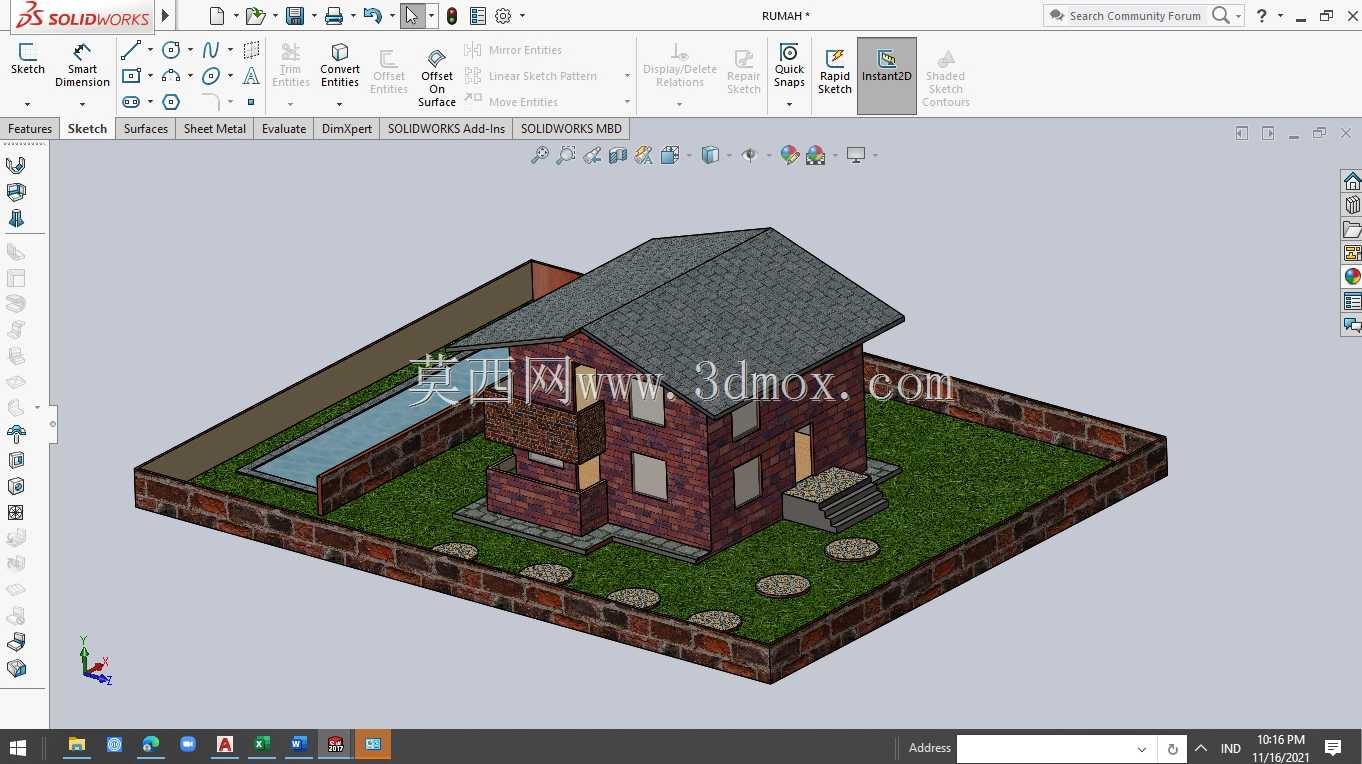
Task: Select the Ellipse sketch tool
Action: pos(211,76)
